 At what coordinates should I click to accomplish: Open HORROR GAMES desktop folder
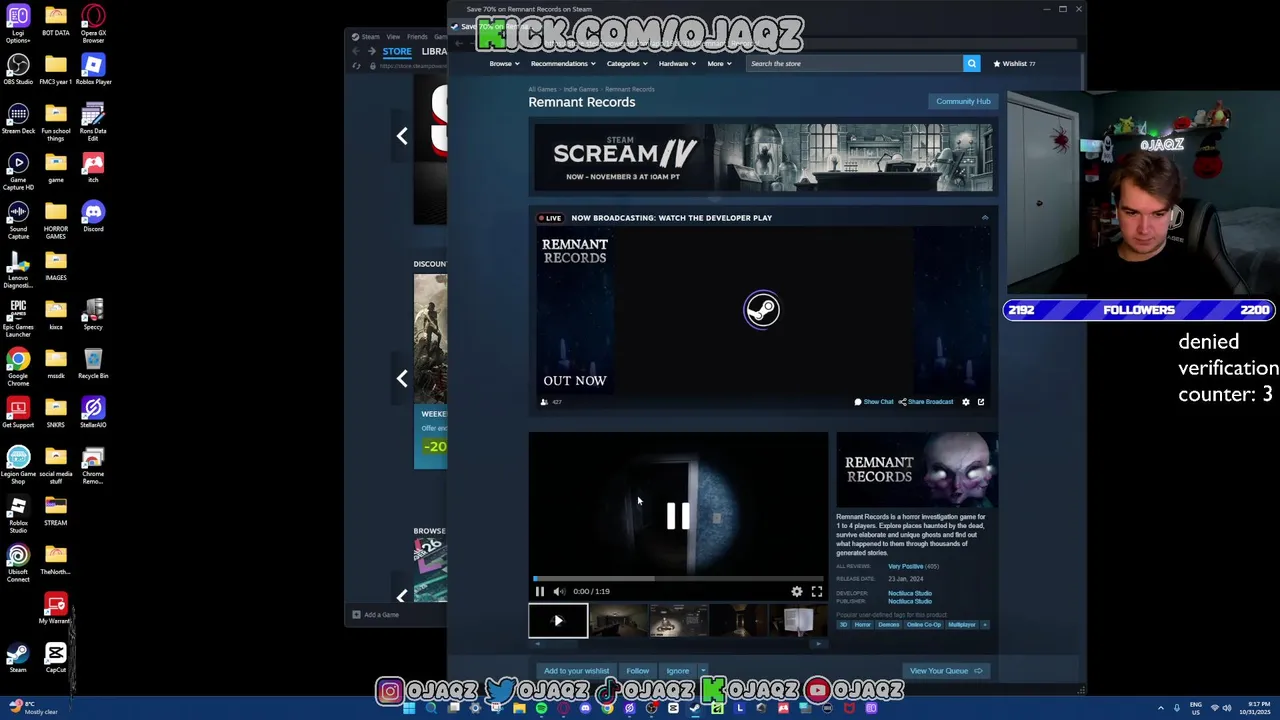click(x=56, y=219)
